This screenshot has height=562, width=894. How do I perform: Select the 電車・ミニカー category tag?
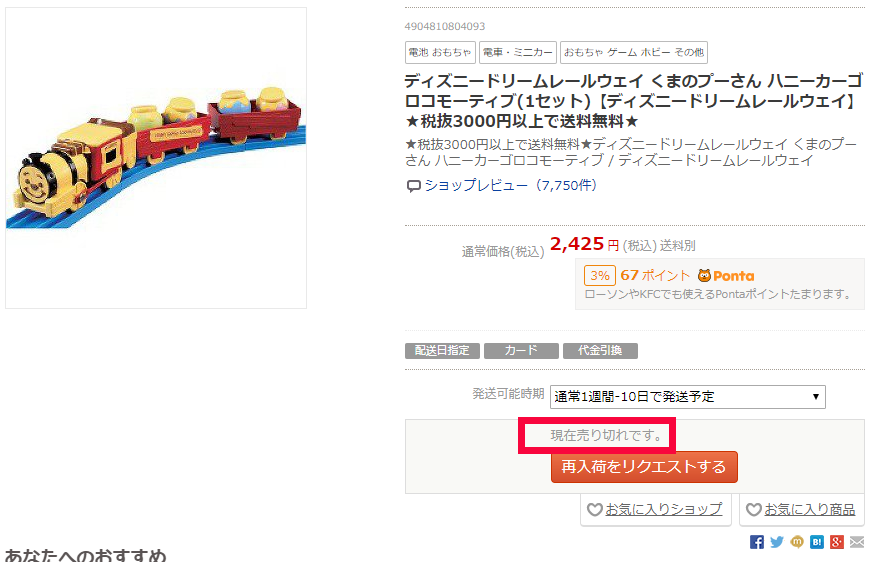pos(518,52)
